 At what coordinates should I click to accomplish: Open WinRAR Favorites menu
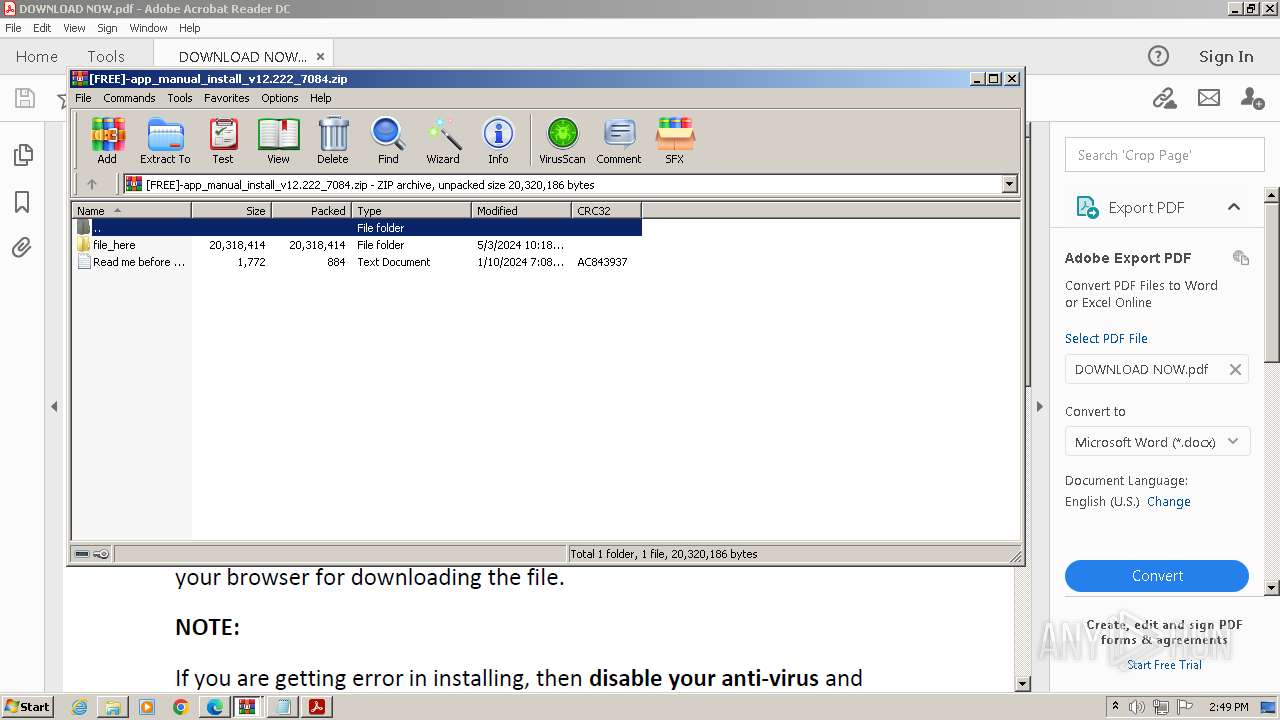tap(227, 98)
